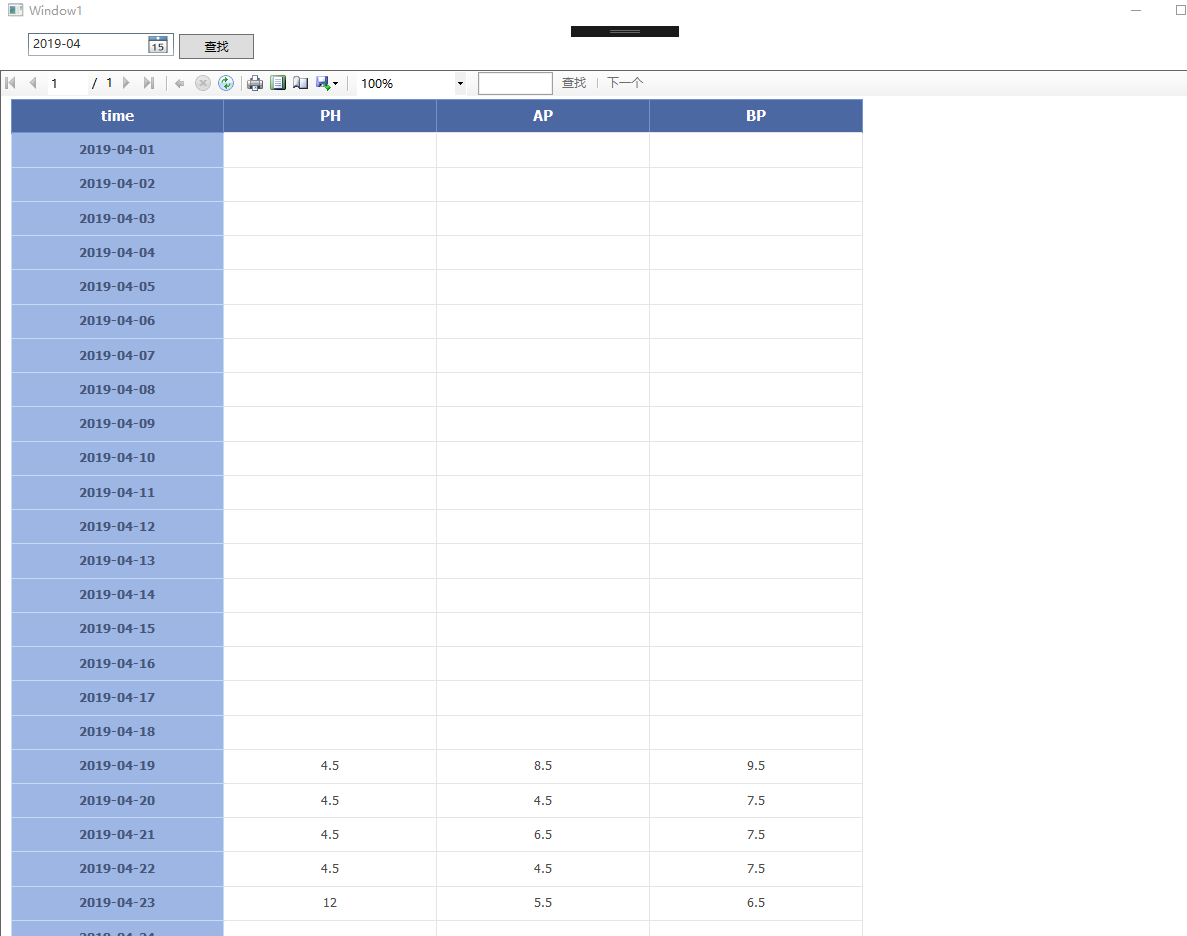Go to the previous page

point(33,83)
